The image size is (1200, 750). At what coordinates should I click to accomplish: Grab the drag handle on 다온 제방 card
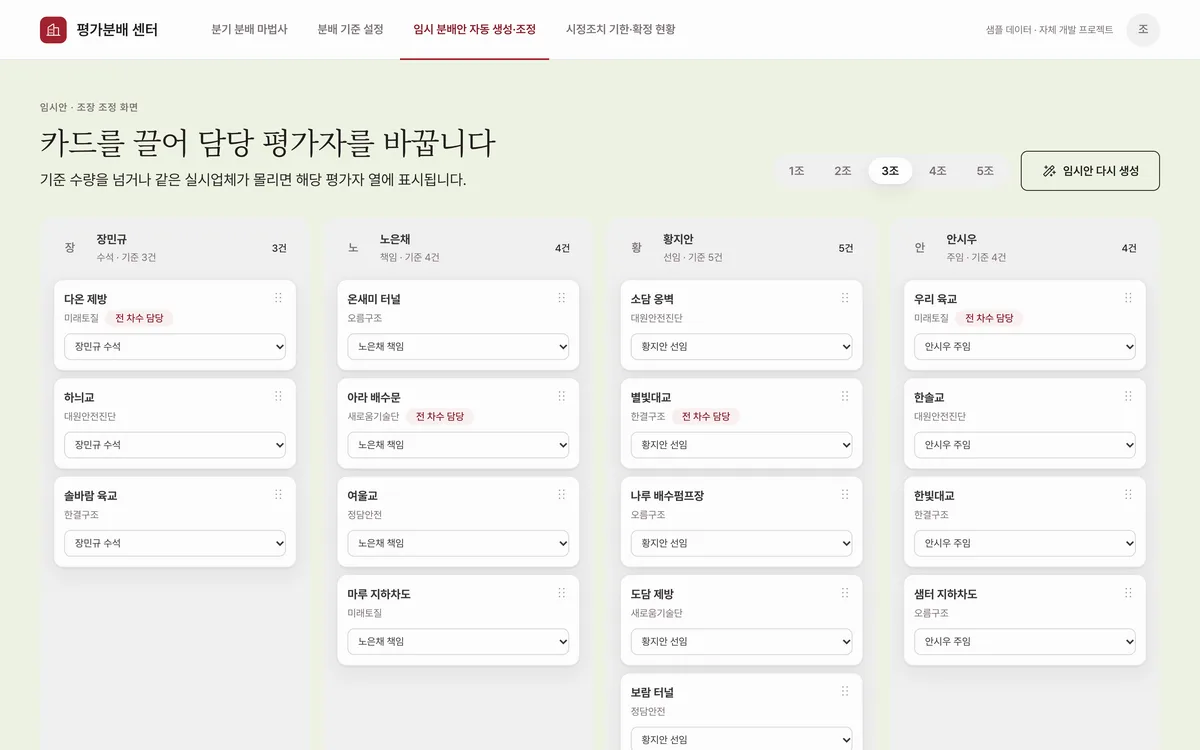coord(278,298)
